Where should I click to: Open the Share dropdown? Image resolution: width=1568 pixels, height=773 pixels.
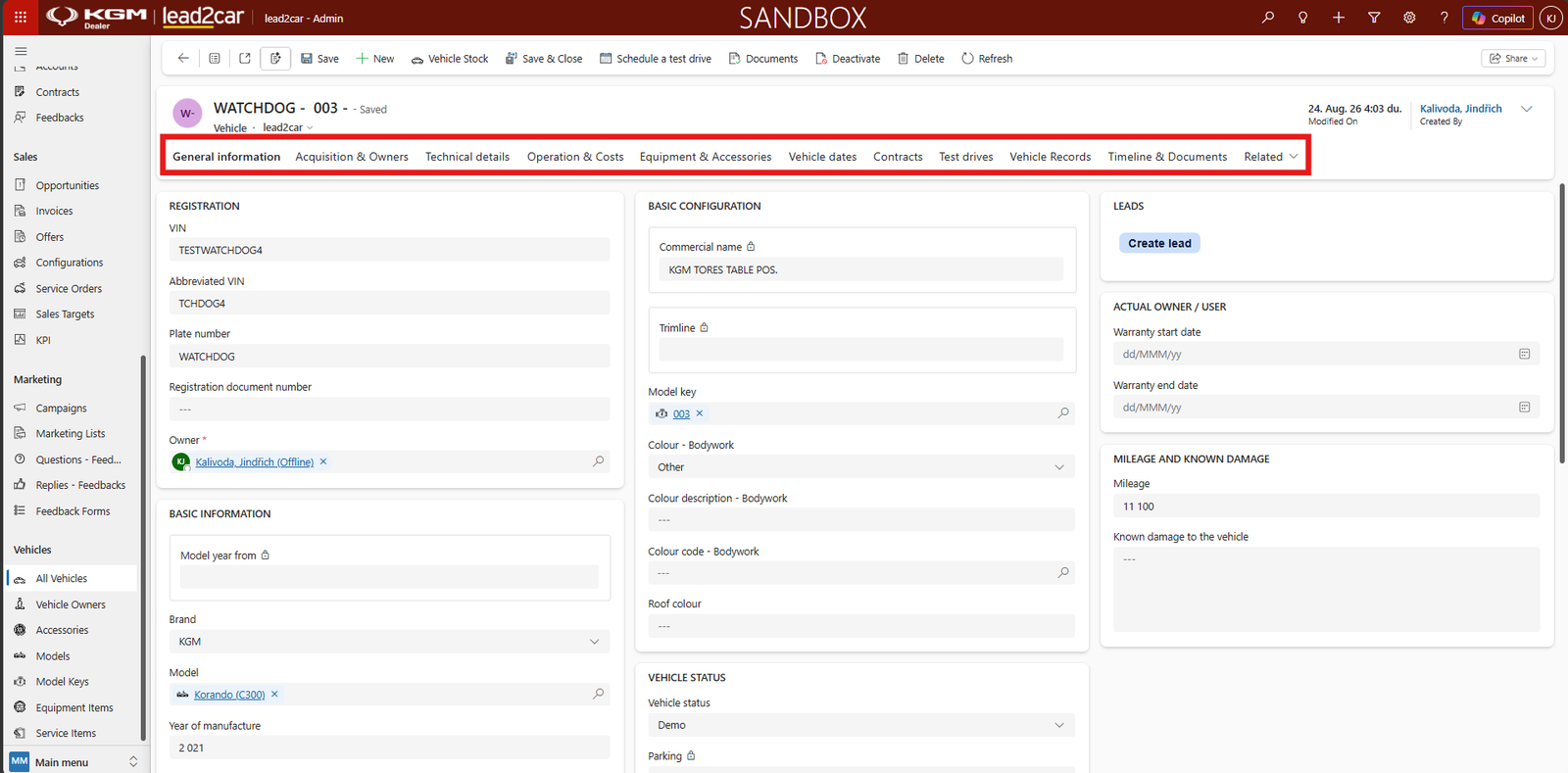coord(1513,59)
